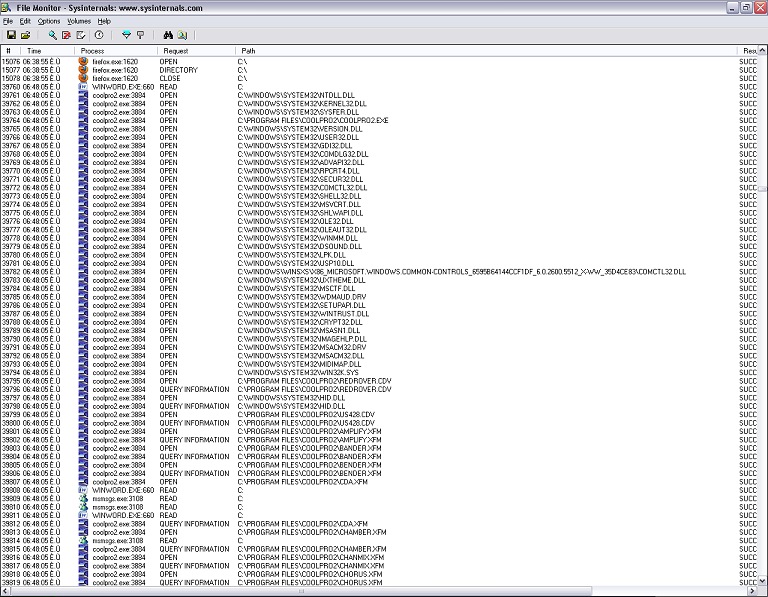Click the Save log toolbar icon
The image size is (768, 597).
[11, 35]
